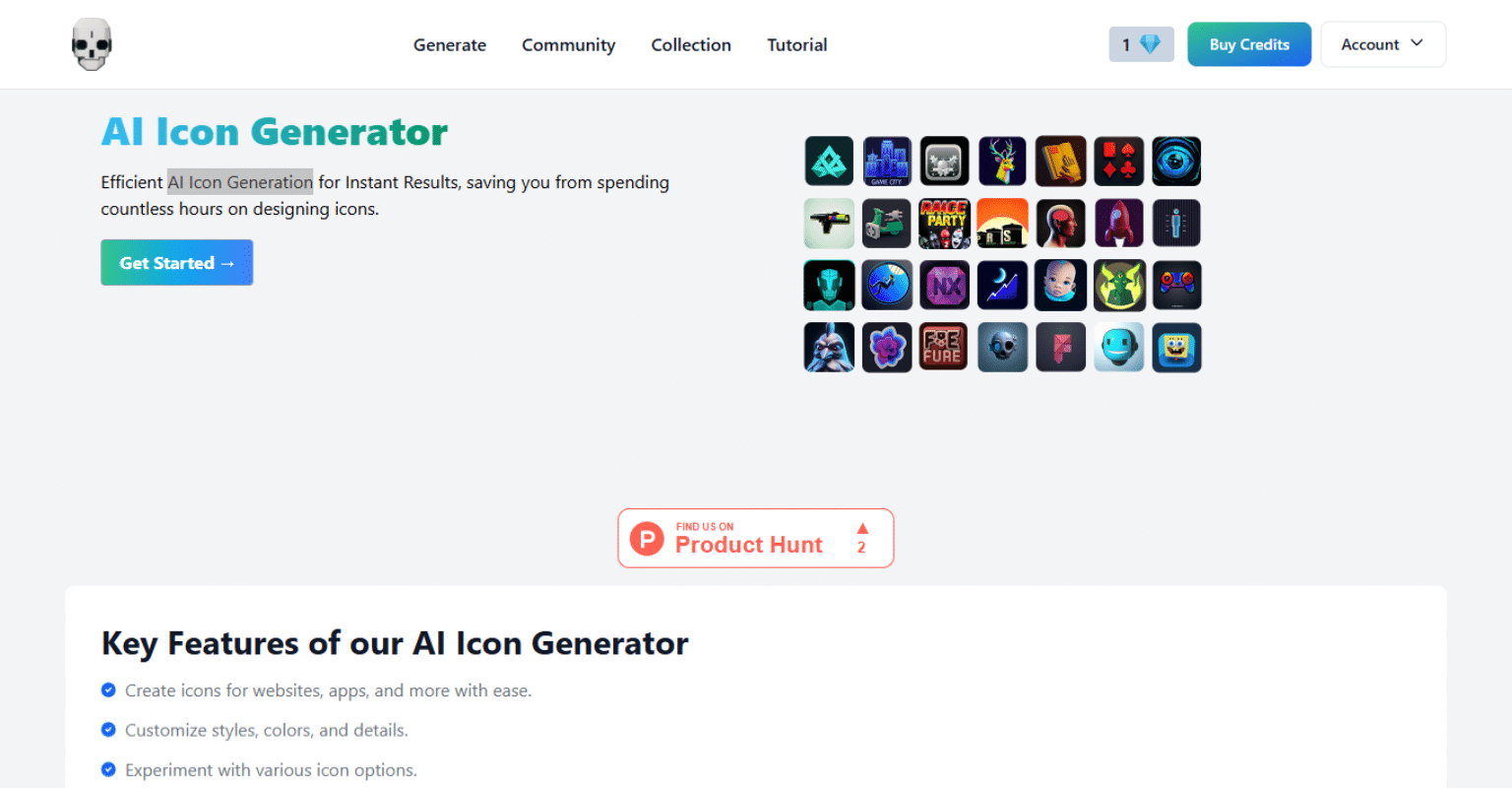
Task: Open the Find us on Product Hunt badge
Action: pos(756,538)
